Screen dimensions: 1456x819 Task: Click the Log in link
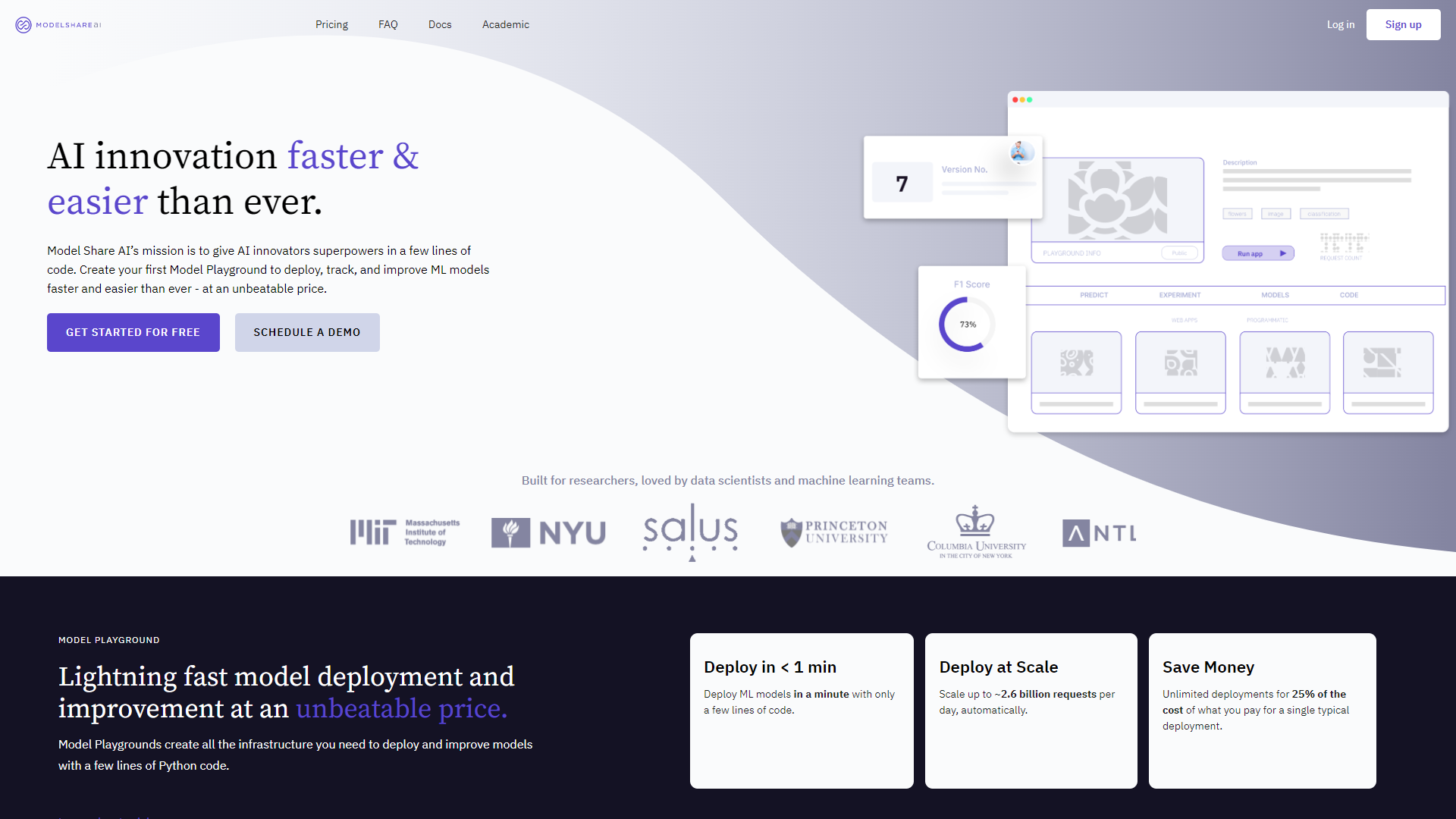1340,25
